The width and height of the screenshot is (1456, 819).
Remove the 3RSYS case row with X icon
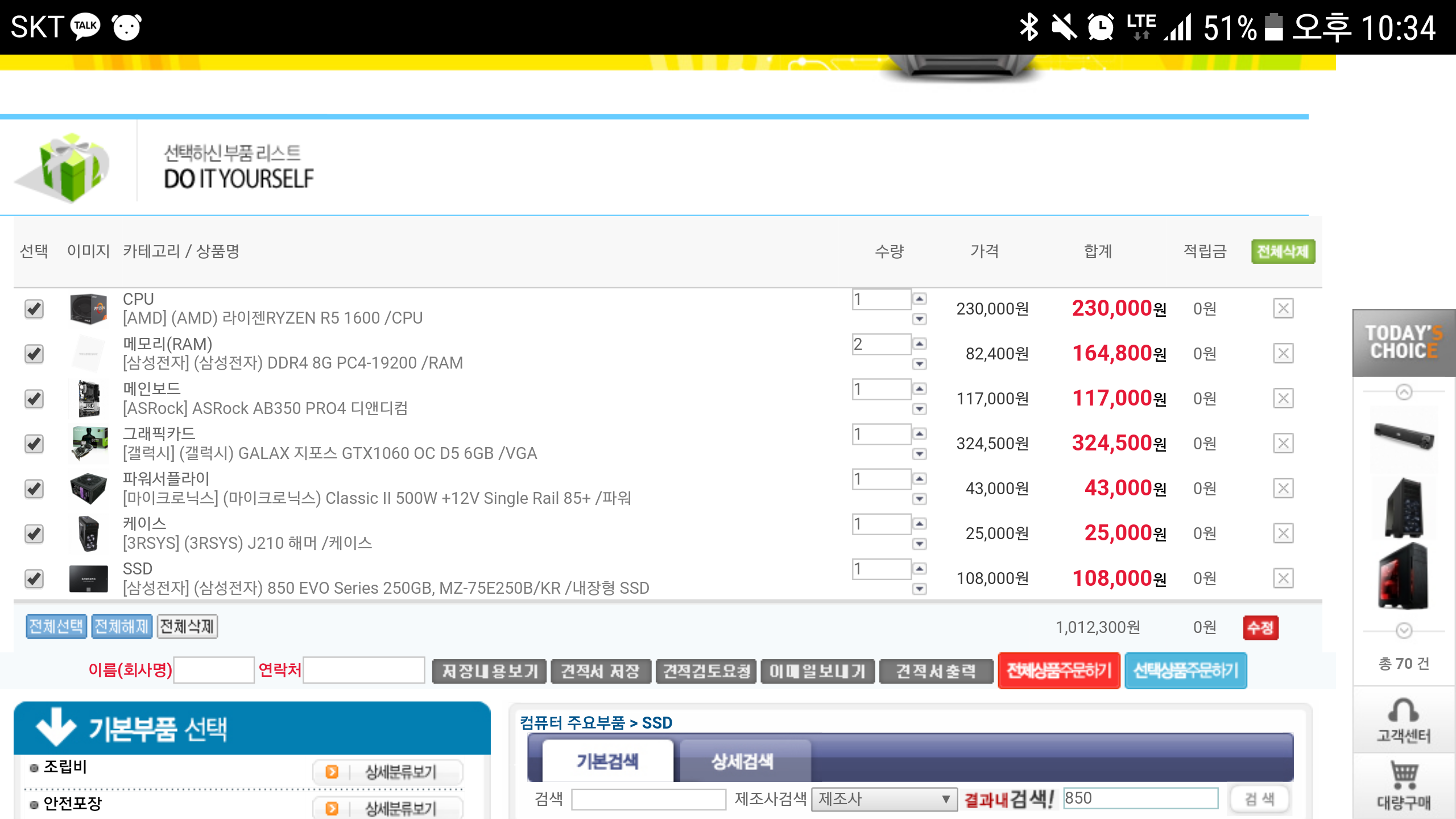[1283, 533]
